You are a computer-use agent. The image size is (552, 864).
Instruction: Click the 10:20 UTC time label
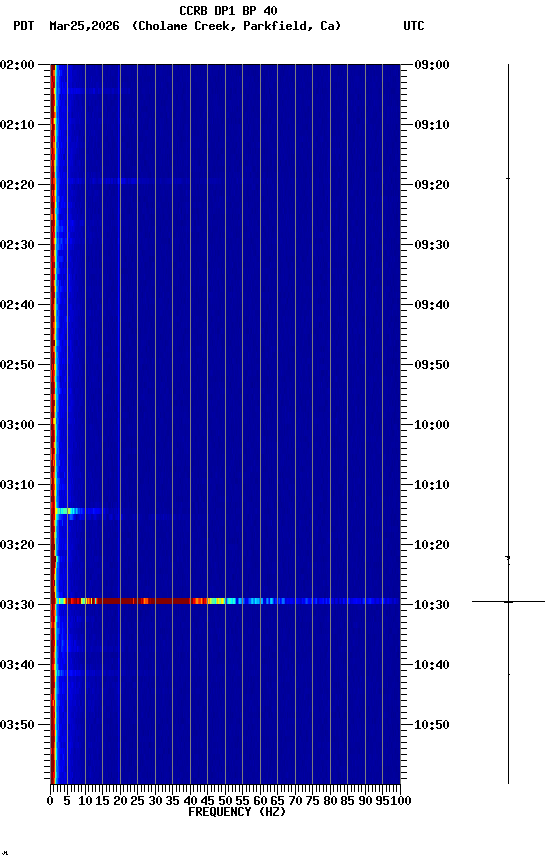(432, 545)
